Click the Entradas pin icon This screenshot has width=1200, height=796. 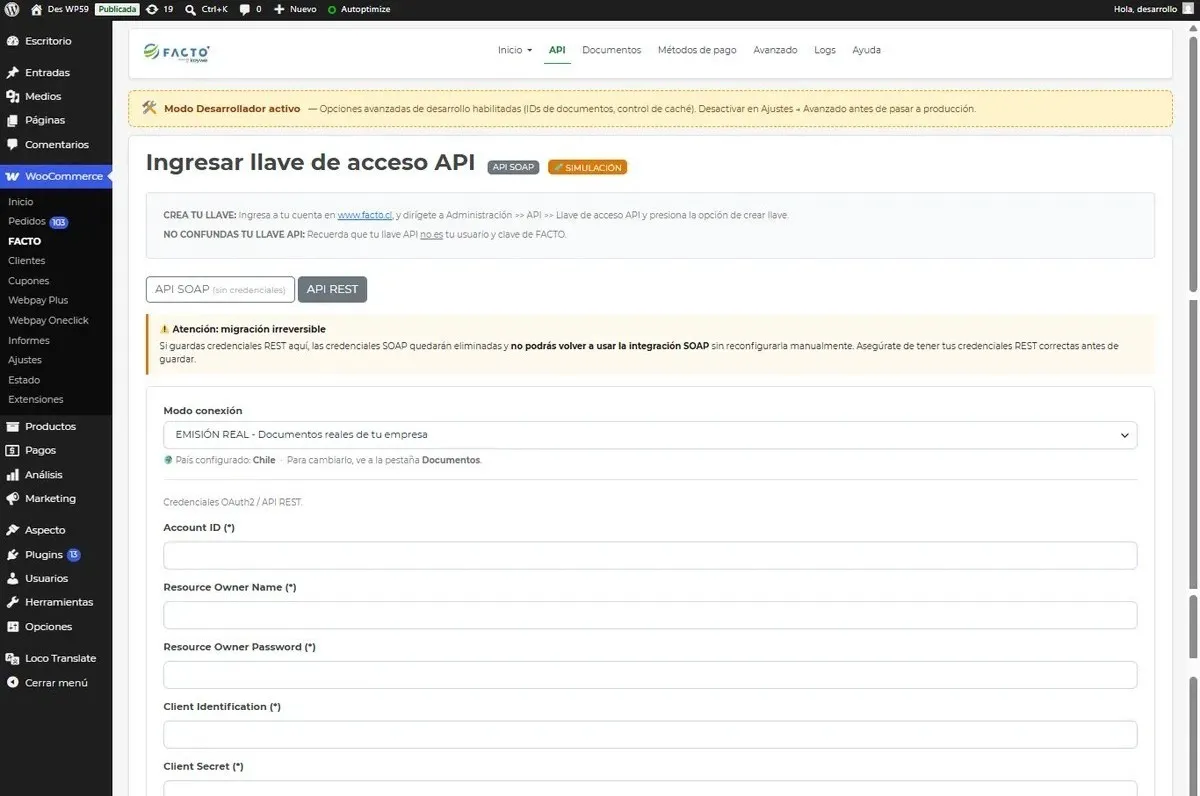point(13,73)
